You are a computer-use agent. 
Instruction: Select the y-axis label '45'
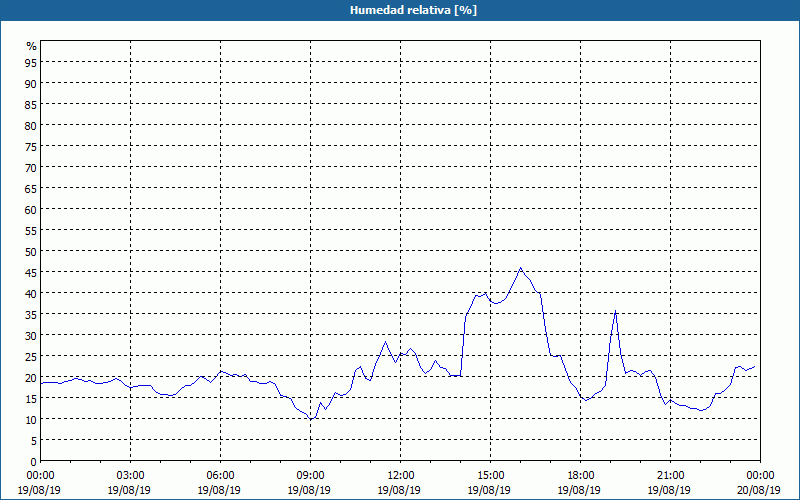coord(31,272)
